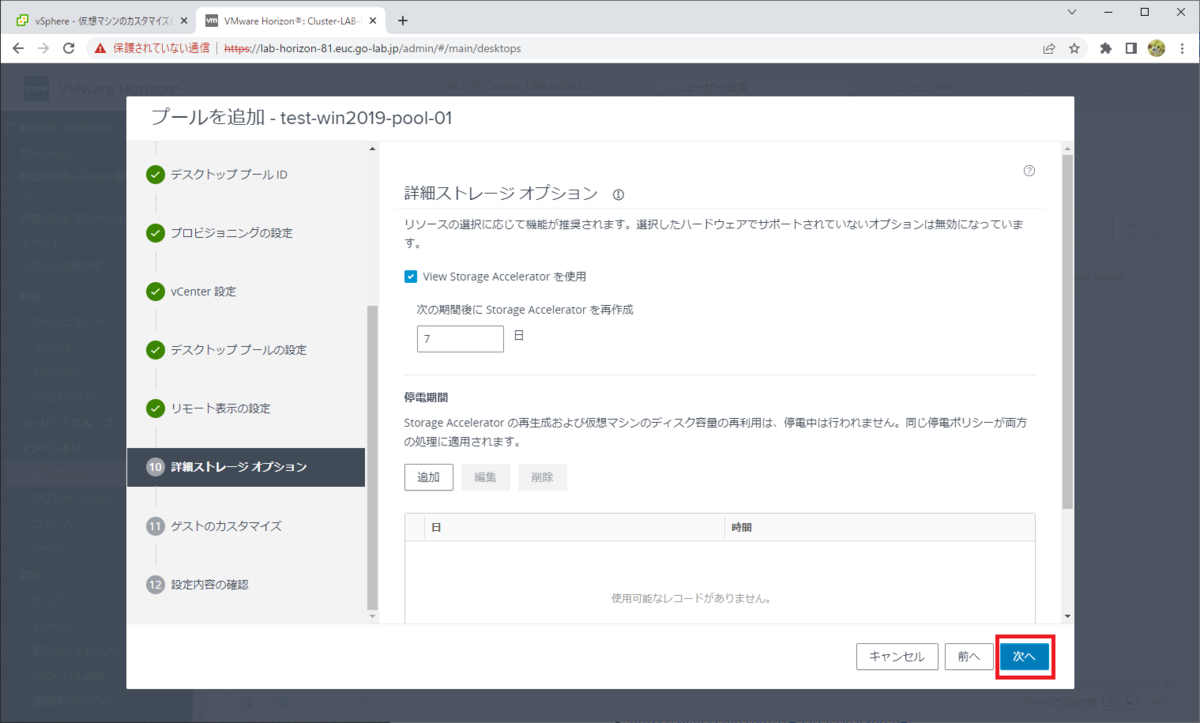The image size is (1200, 723).
Task: Select step 12 設定内容の確認
Action: (x=209, y=584)
